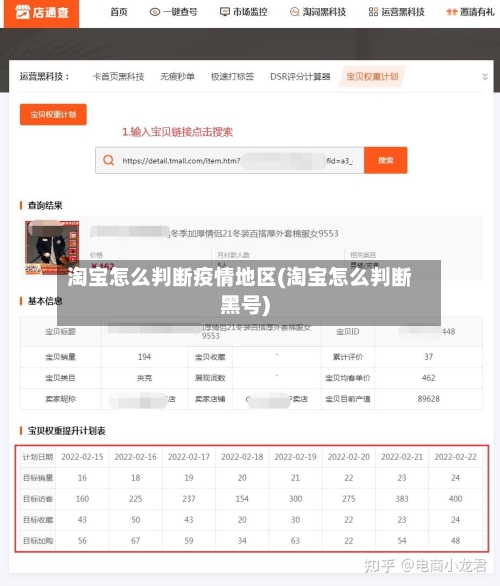Click the monitor icon beside 市场监控
Screen dimensions: 500x586
[x=225, y=12]
